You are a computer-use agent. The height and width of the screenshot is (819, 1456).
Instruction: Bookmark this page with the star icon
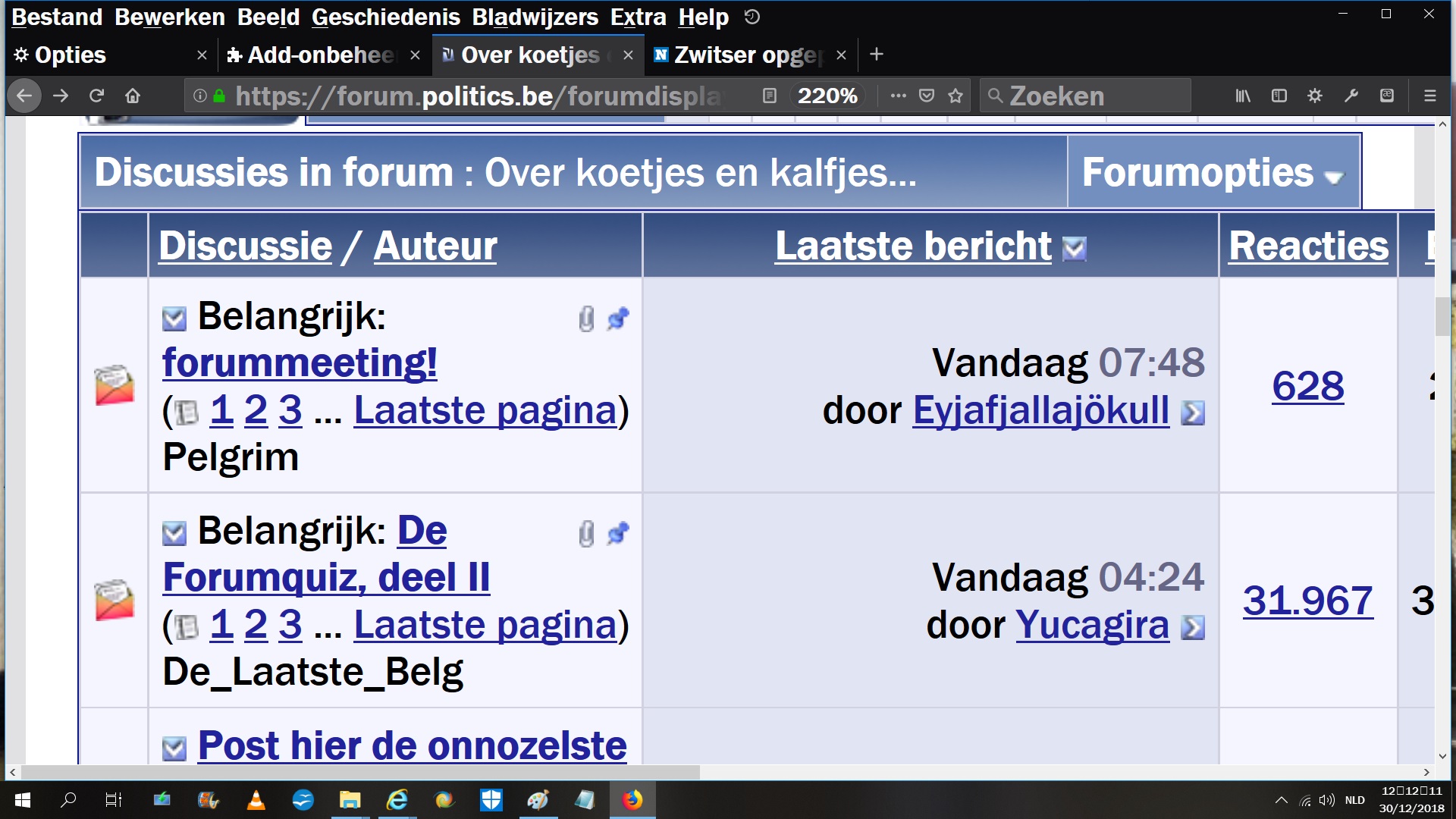pyautogui.click(x=955, y=96)
